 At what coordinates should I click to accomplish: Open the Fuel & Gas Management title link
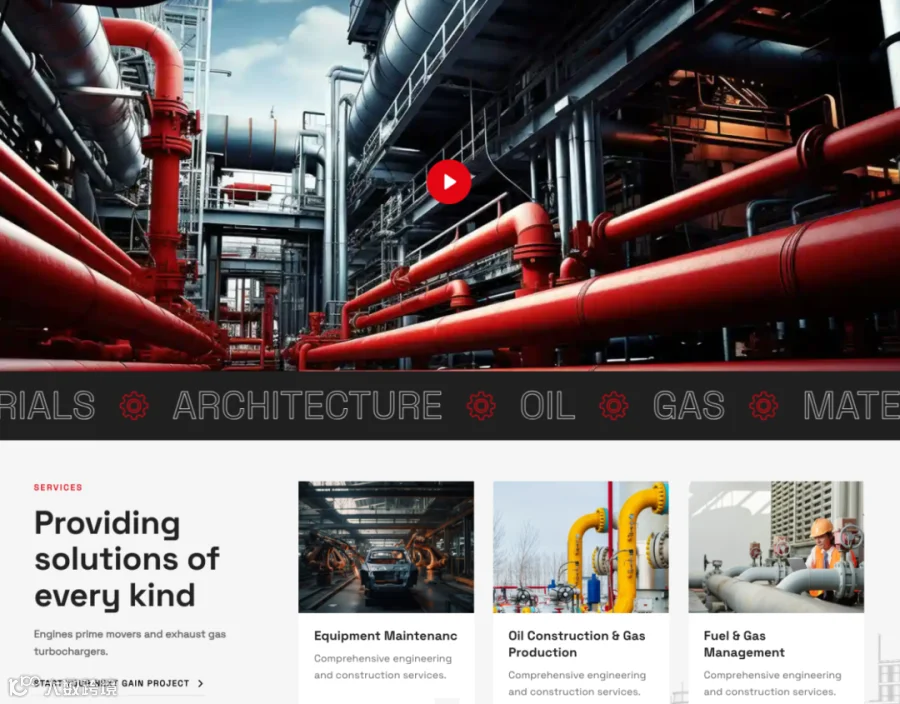(x=744, y=644)
